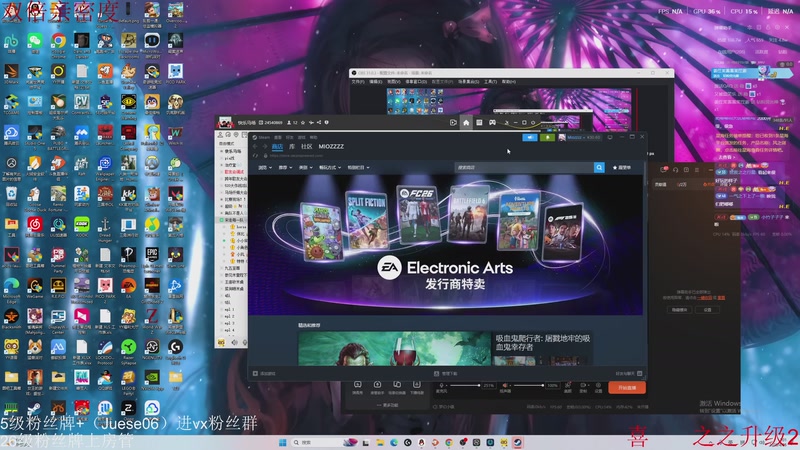Click the Steam store search magnifier button
Screen dimensions: 800x450
(x=599, y=167)
